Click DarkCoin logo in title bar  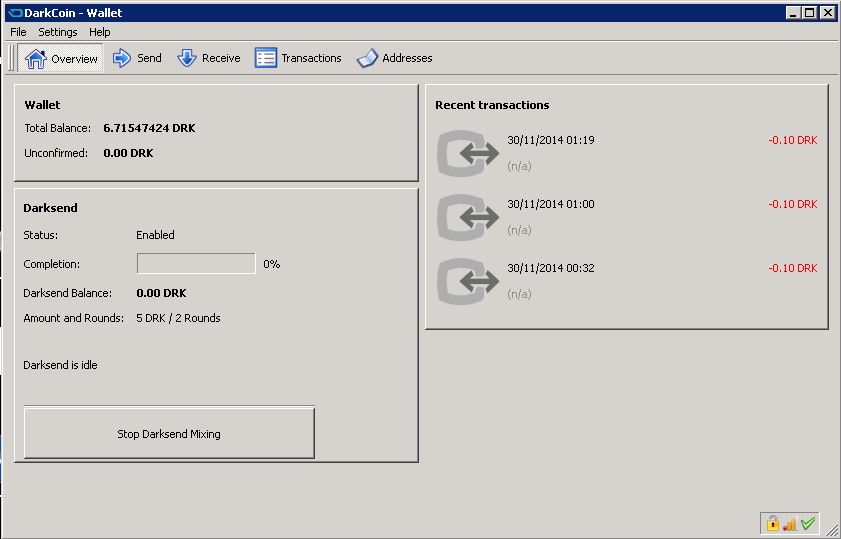click(15, 13)
